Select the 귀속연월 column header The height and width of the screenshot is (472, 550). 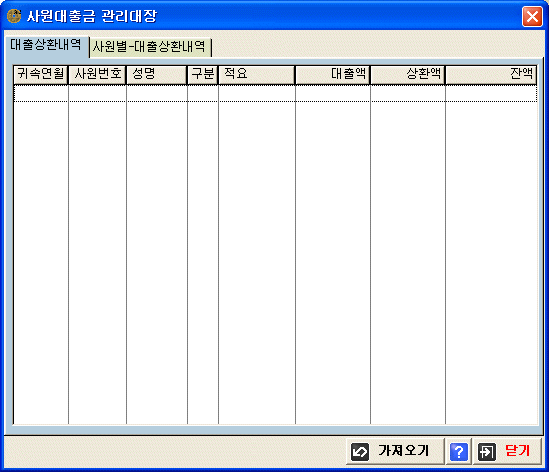tap(41, 74)
